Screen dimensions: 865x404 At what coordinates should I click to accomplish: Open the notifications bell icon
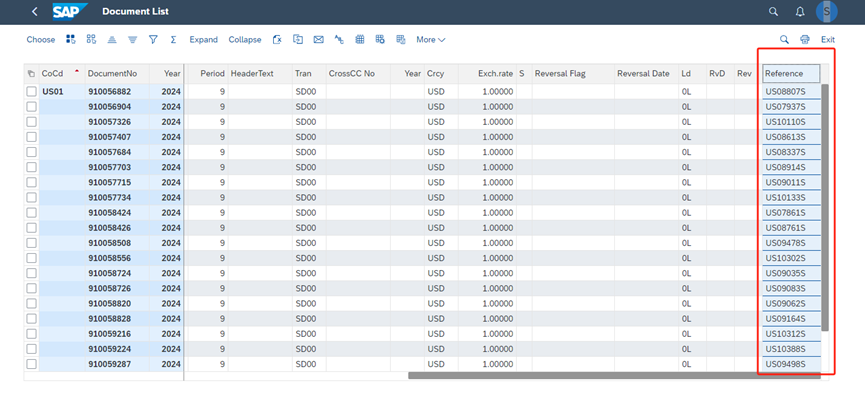(x=800, y=12)
